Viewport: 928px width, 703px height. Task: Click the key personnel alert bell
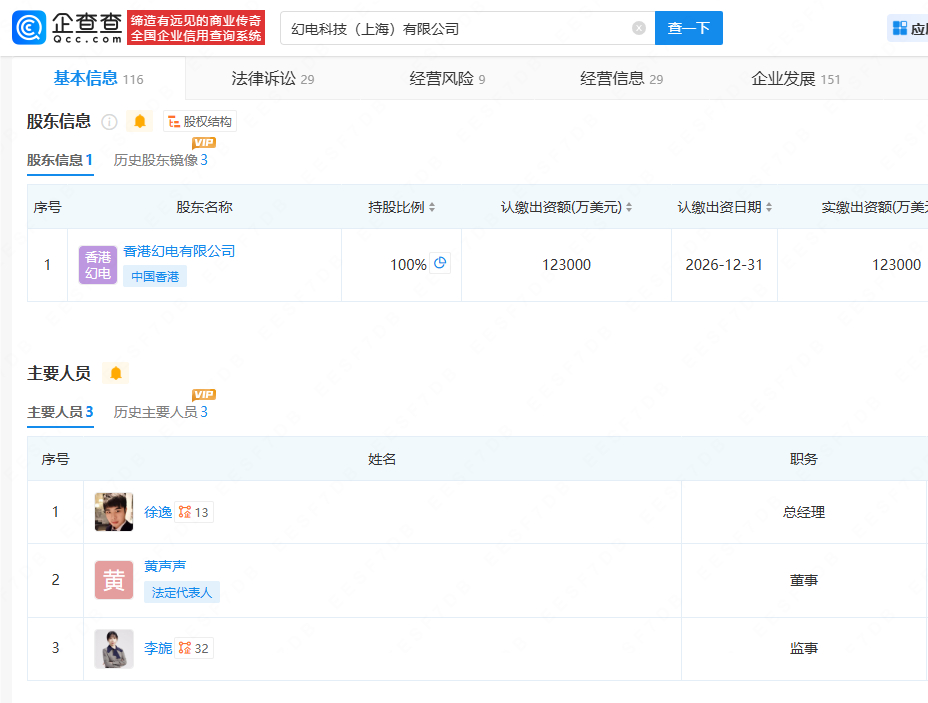(x=116, y=373)
